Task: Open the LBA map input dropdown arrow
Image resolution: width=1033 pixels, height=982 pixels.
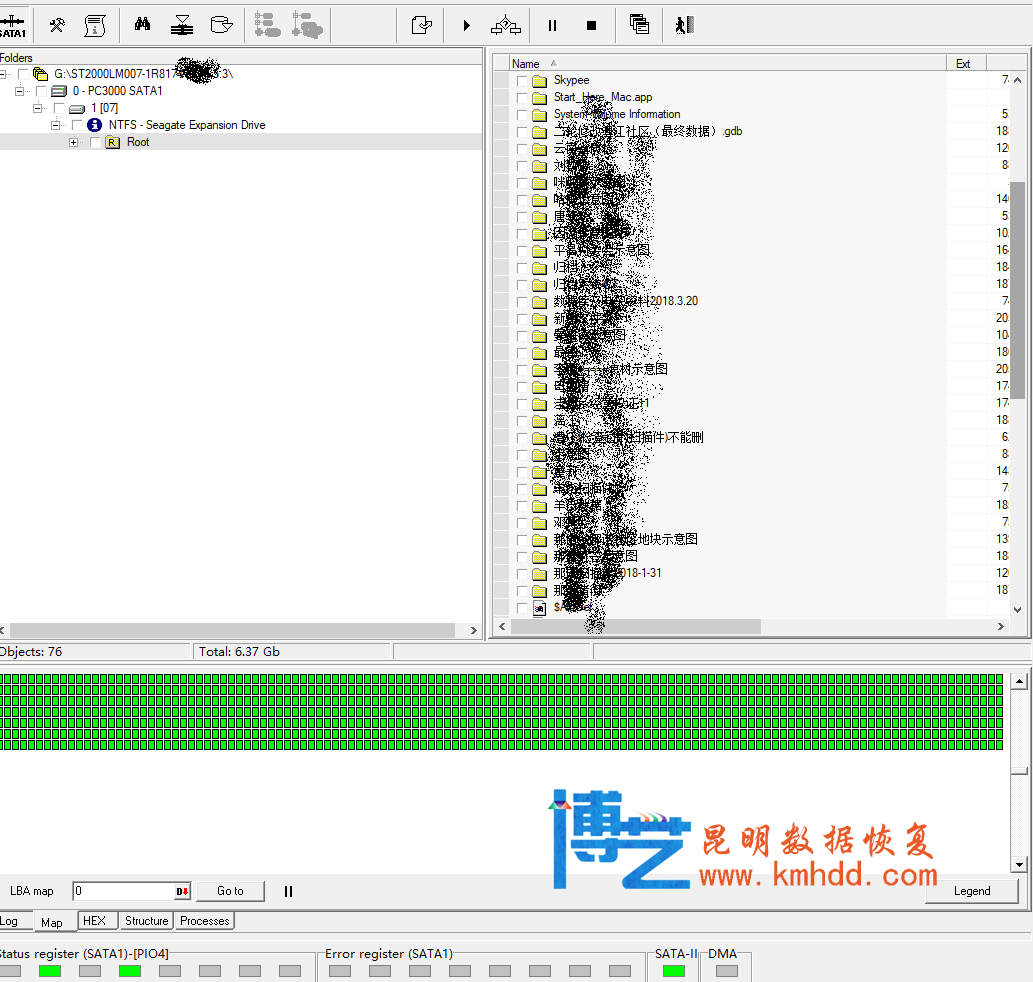Action: (x=183, y=891)
